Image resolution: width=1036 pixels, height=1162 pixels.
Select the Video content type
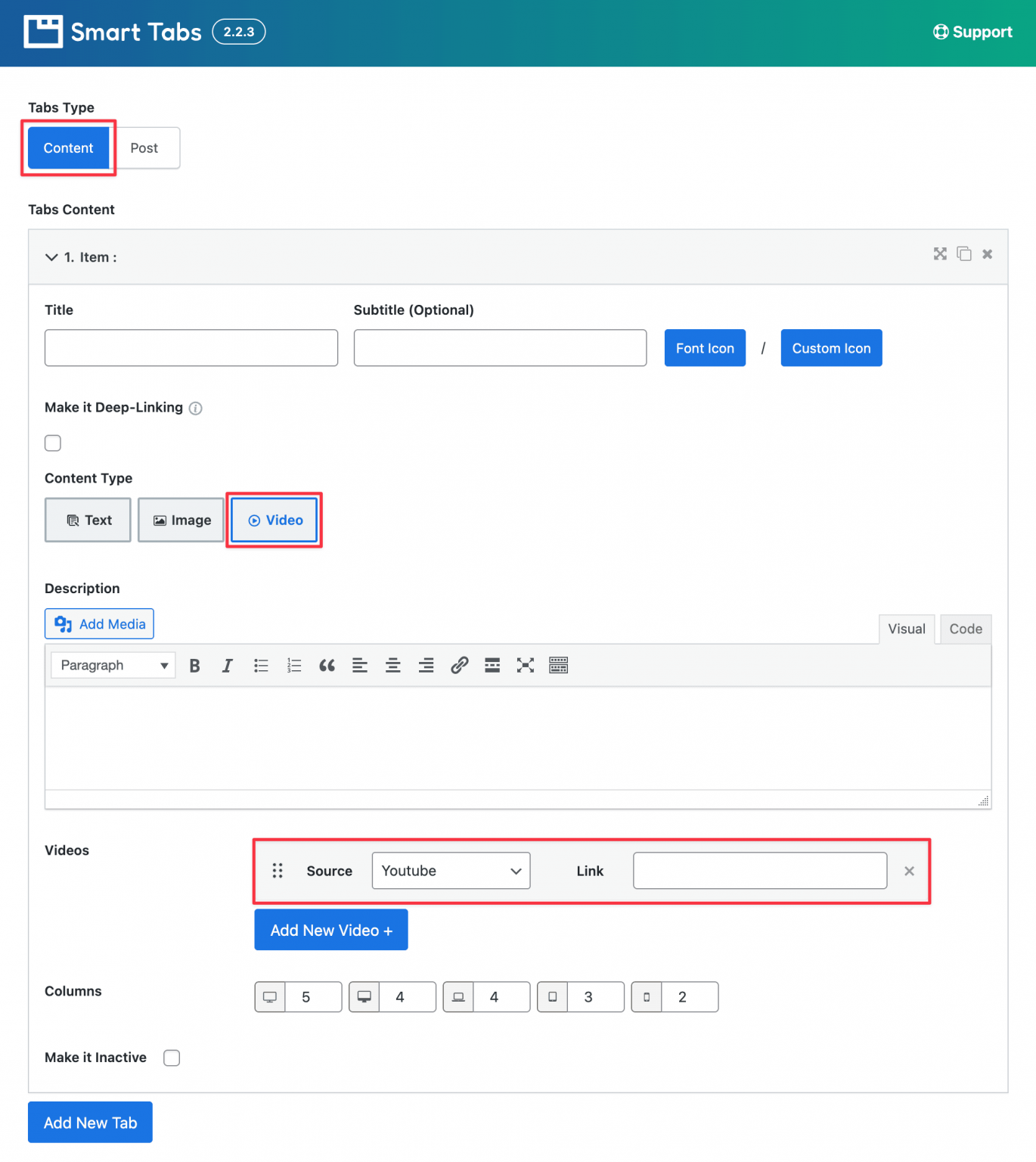pos(274,520)
